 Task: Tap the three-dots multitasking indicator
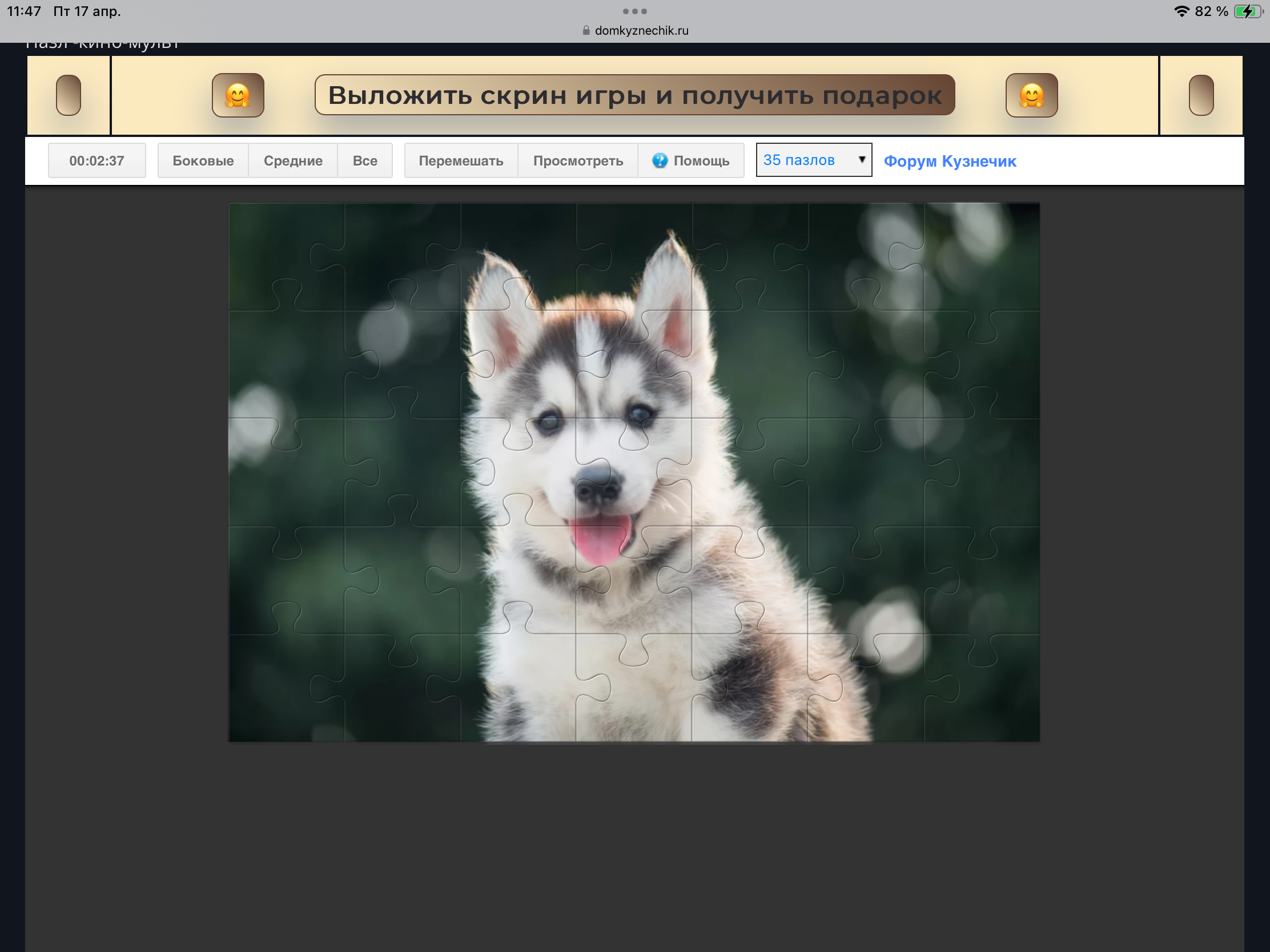point(634,11)
